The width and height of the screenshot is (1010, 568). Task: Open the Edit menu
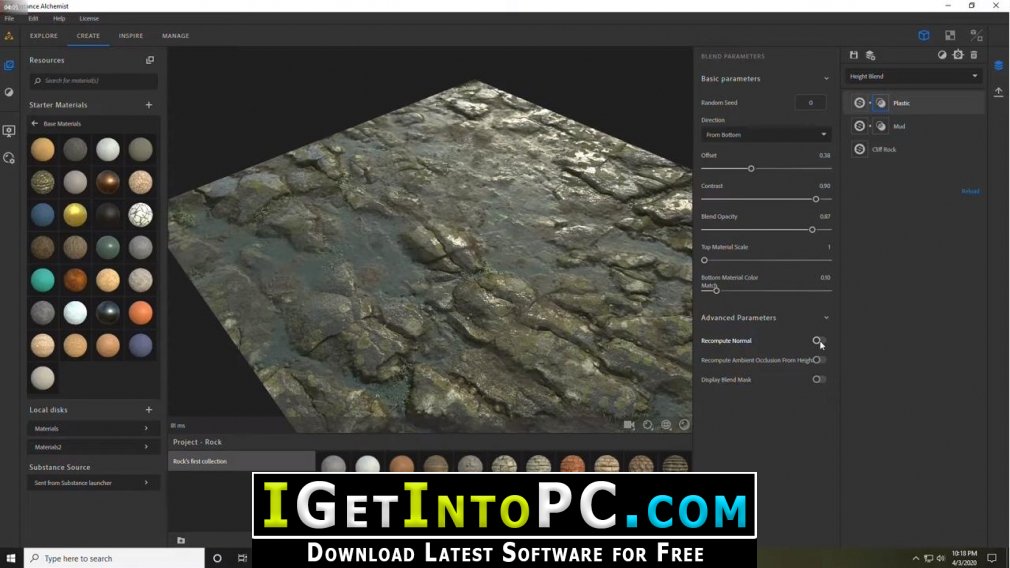pyautogui.click(x=33, y=19)
